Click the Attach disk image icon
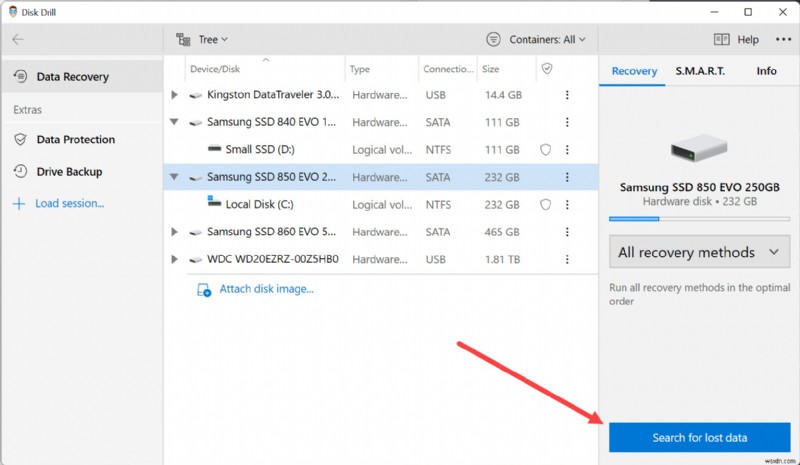The height and width of the screenshot is (465, 800). coord(204,289)
